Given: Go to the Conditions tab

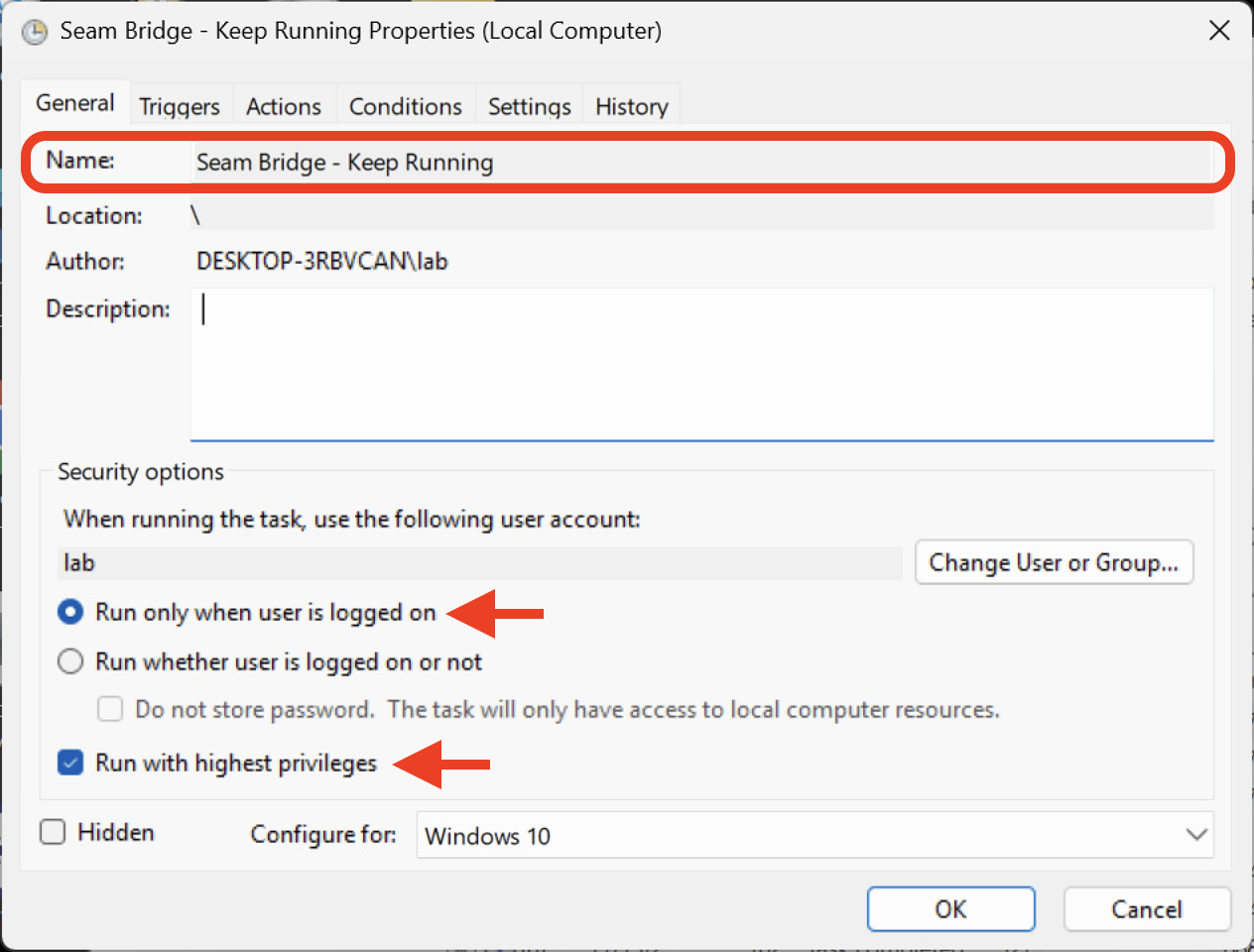Looking at the screenshot, I should click(405, 106).
